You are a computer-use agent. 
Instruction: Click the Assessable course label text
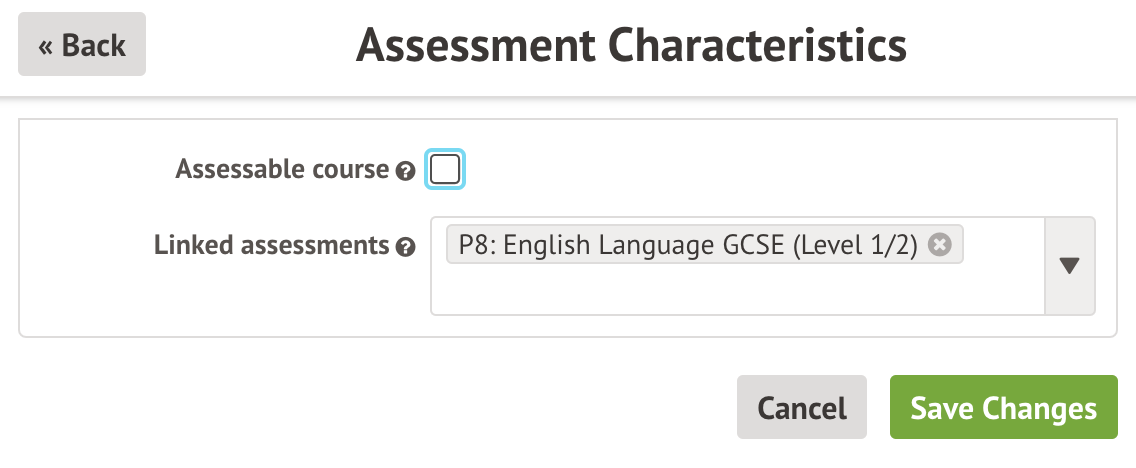coord(281,169)
